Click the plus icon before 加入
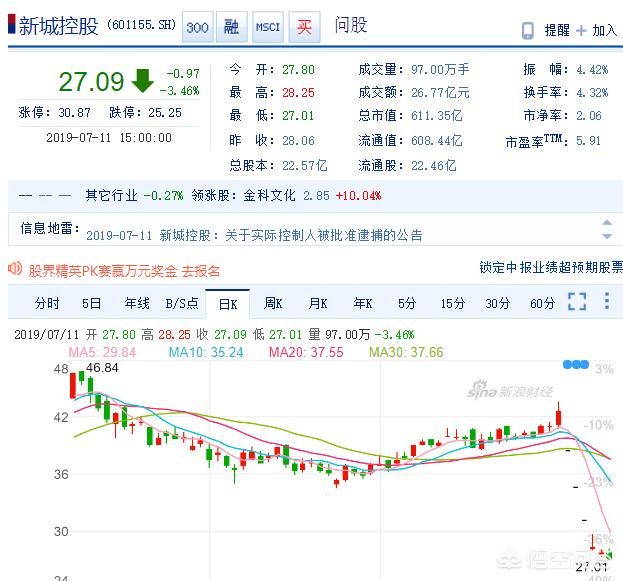623x581 pixels. click(581, 31)
